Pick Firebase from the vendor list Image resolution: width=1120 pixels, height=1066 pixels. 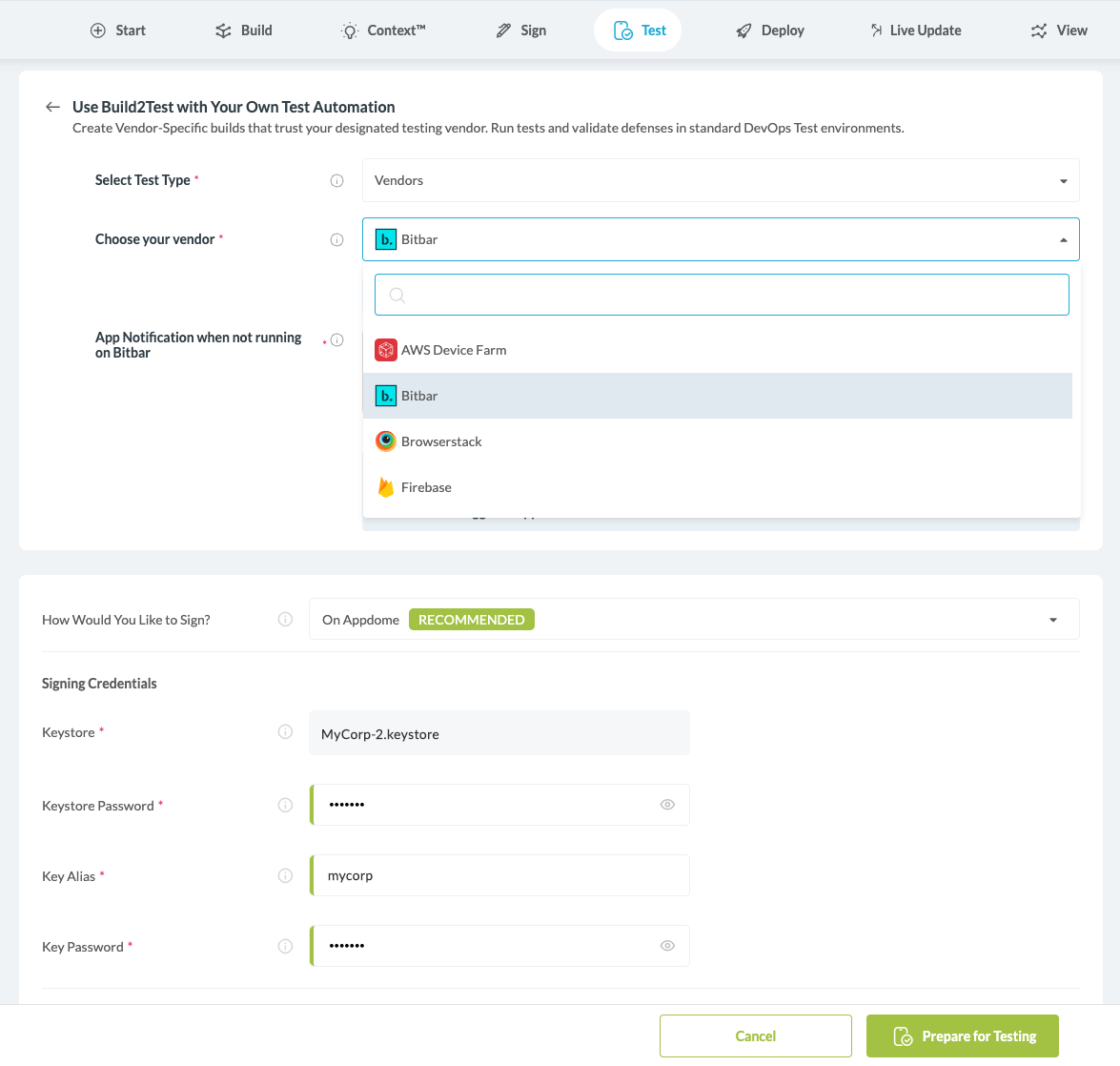coord(718,487)
